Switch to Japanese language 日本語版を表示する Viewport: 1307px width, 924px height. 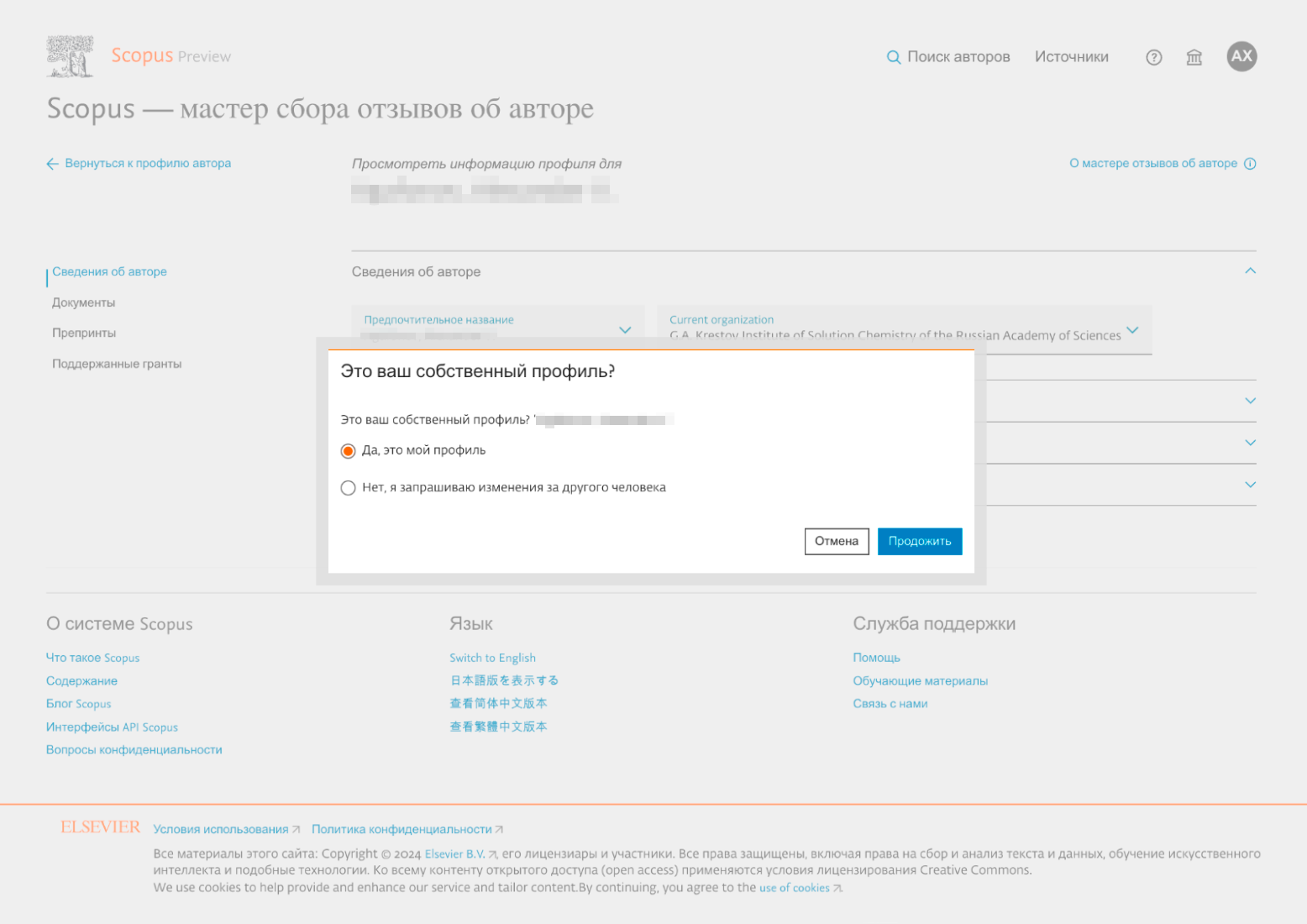coord(504,680)
